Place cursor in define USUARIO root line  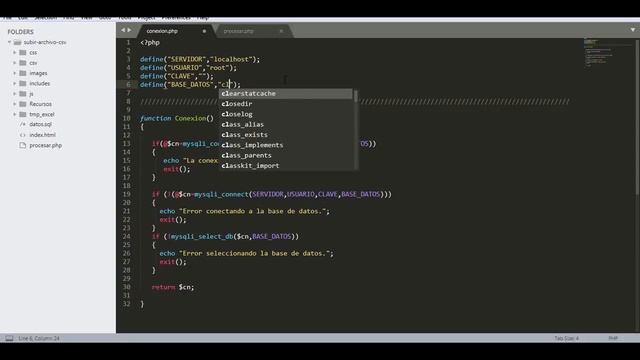188,68
